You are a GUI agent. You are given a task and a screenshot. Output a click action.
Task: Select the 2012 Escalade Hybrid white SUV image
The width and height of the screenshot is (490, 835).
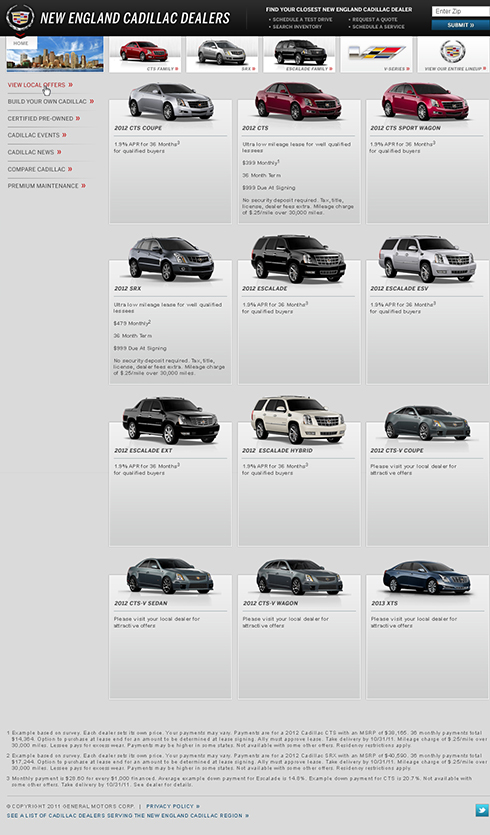(298, 420)
